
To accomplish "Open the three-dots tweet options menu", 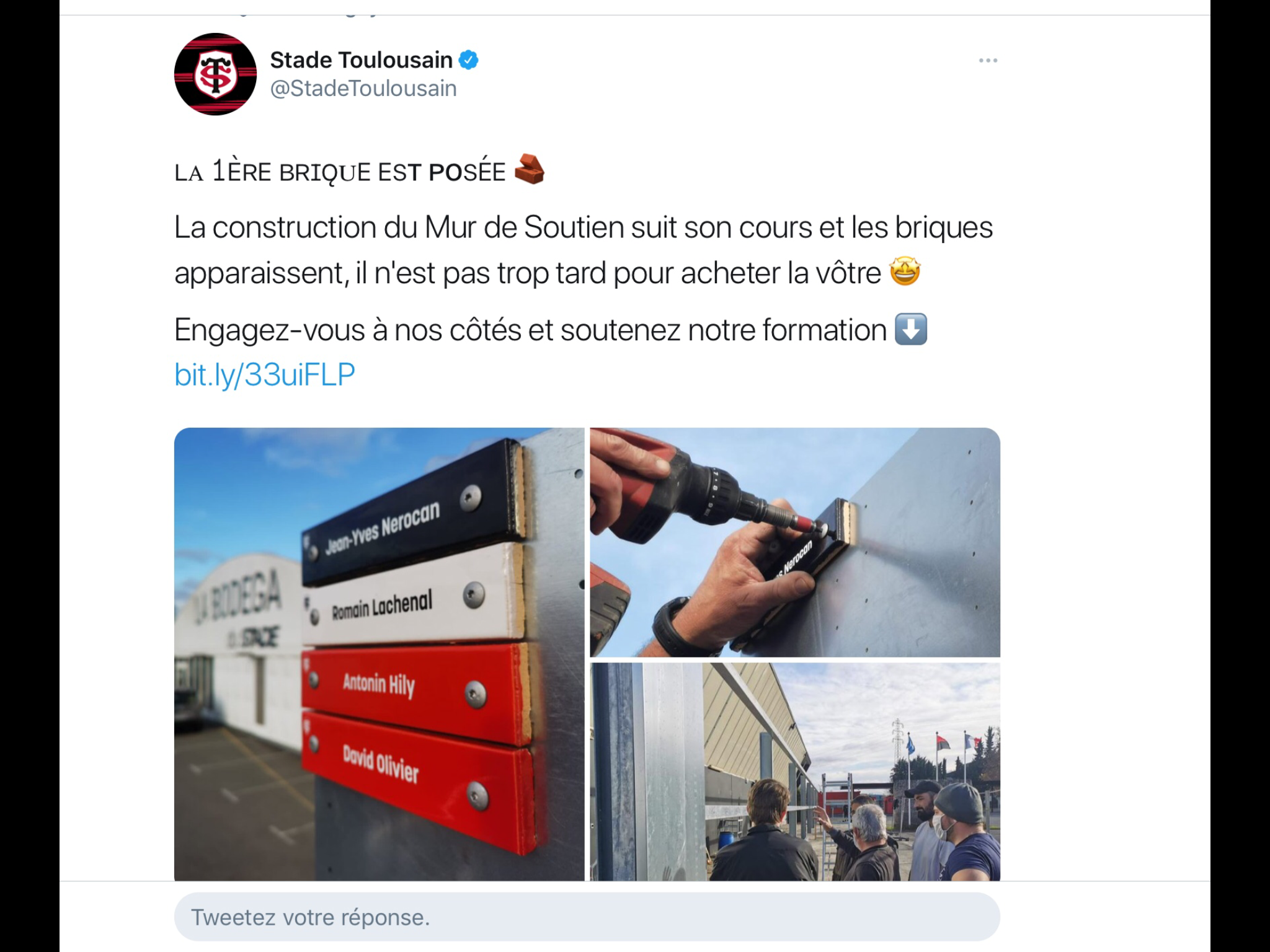I will tap(988, 60).
